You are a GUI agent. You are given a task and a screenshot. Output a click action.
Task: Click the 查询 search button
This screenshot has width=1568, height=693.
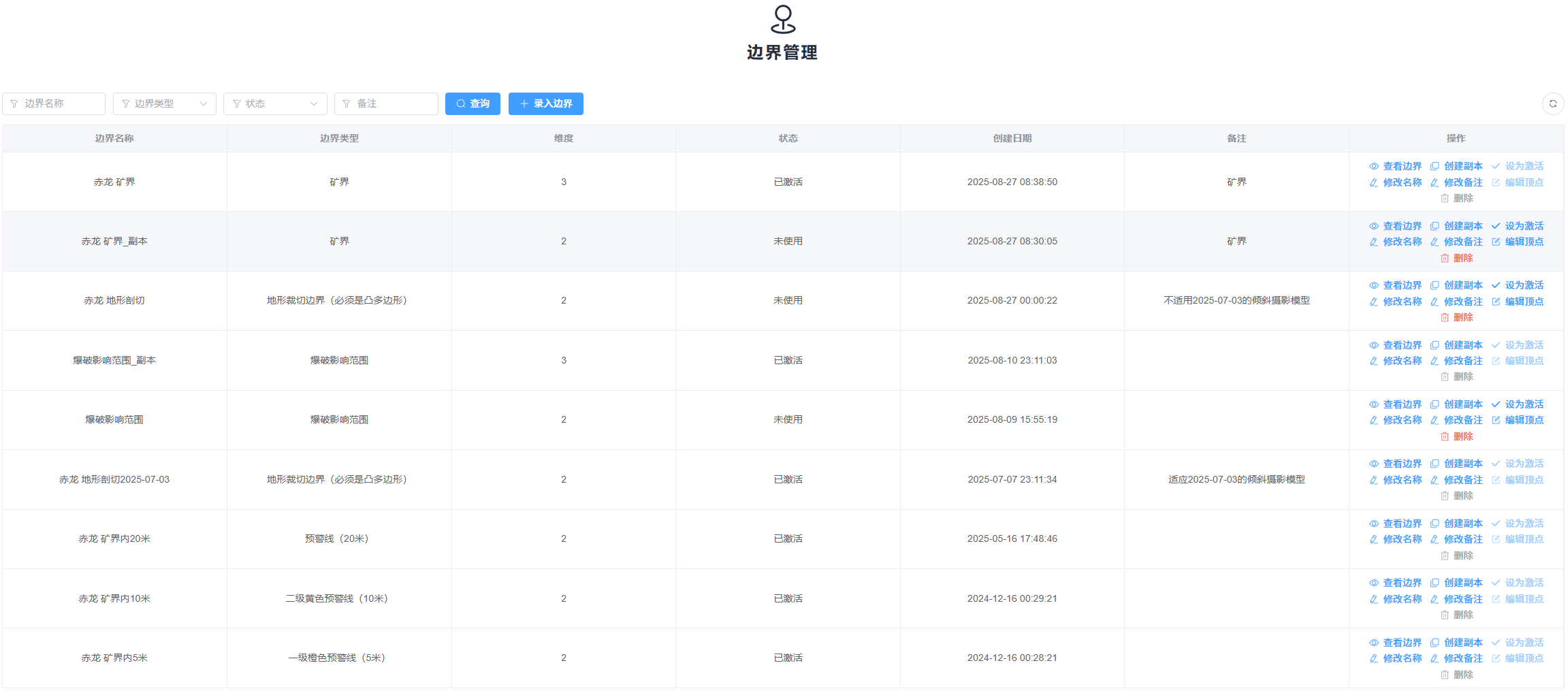pos(473,103)
